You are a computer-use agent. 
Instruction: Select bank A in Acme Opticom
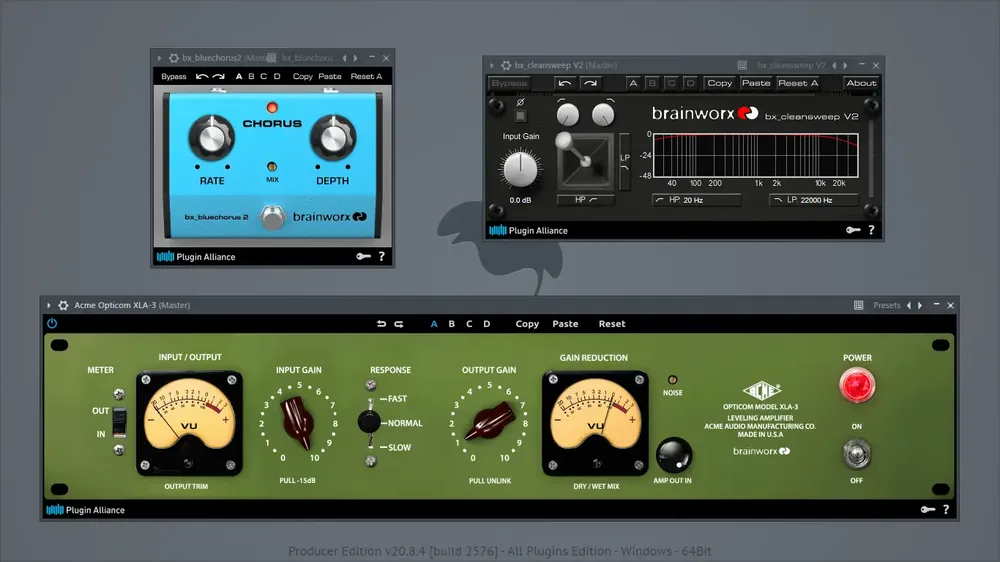tap(434, 324)
